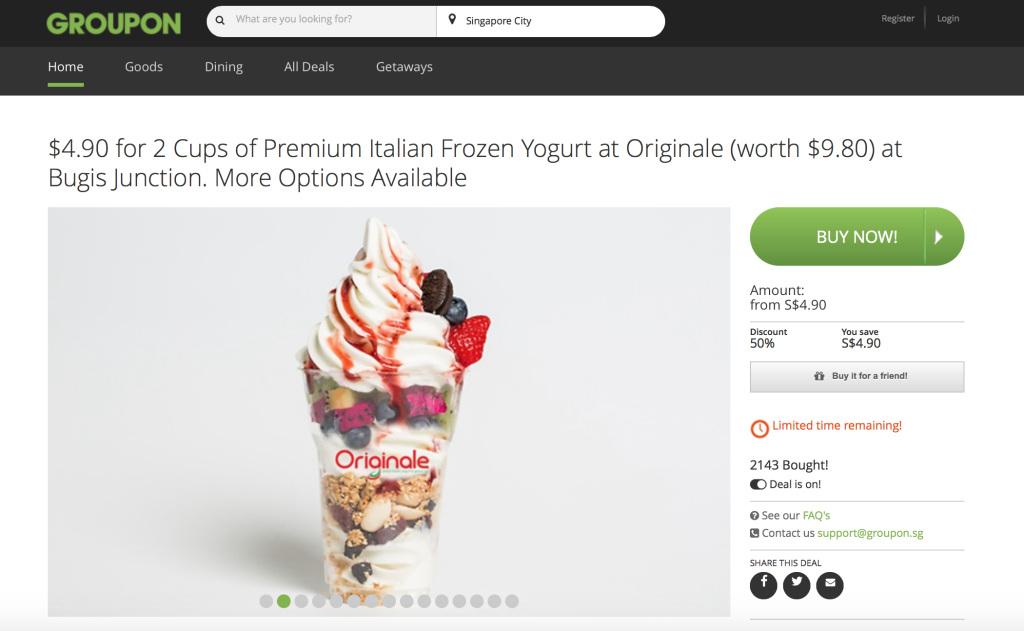Select the first carousel dot
The image size is (1024, 631).
tap(266, 601)
